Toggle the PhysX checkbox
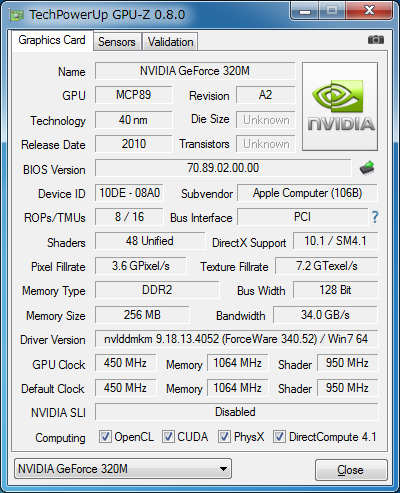400x493 pixels. [224, 436]
